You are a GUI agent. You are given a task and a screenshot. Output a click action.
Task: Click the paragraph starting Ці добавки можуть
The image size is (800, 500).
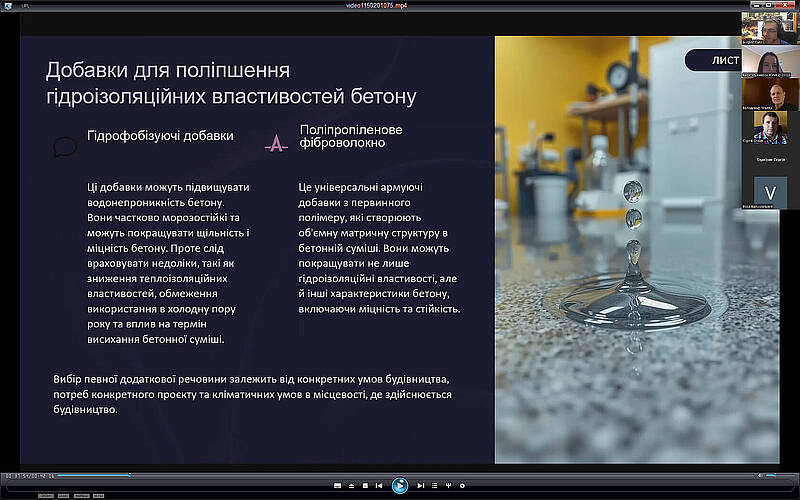[168, 263]
